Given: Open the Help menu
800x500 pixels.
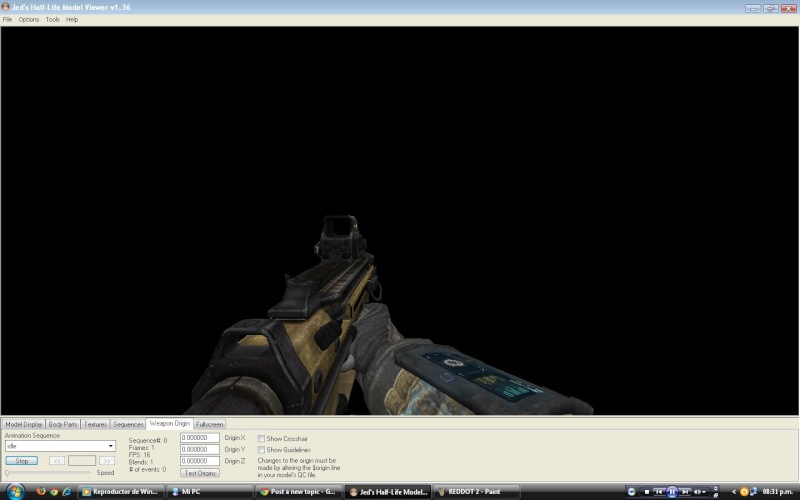Looking at the screenshot, I should click(x=72, y=19).
